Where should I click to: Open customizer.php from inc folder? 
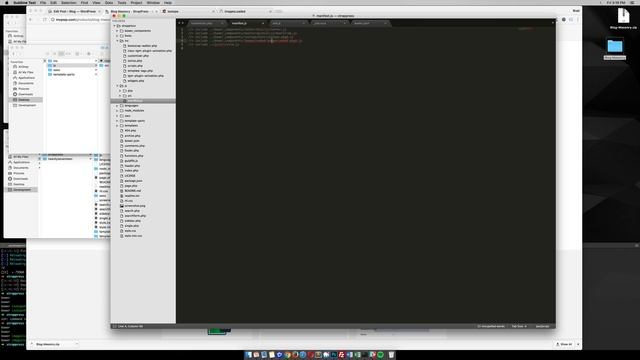point(138,56)
